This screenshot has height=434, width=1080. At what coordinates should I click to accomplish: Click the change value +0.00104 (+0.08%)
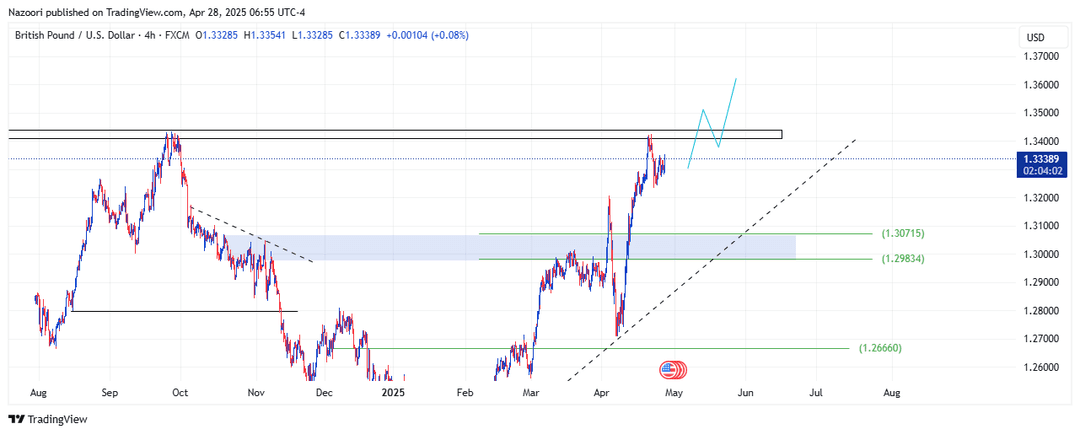tap(428, 34)
